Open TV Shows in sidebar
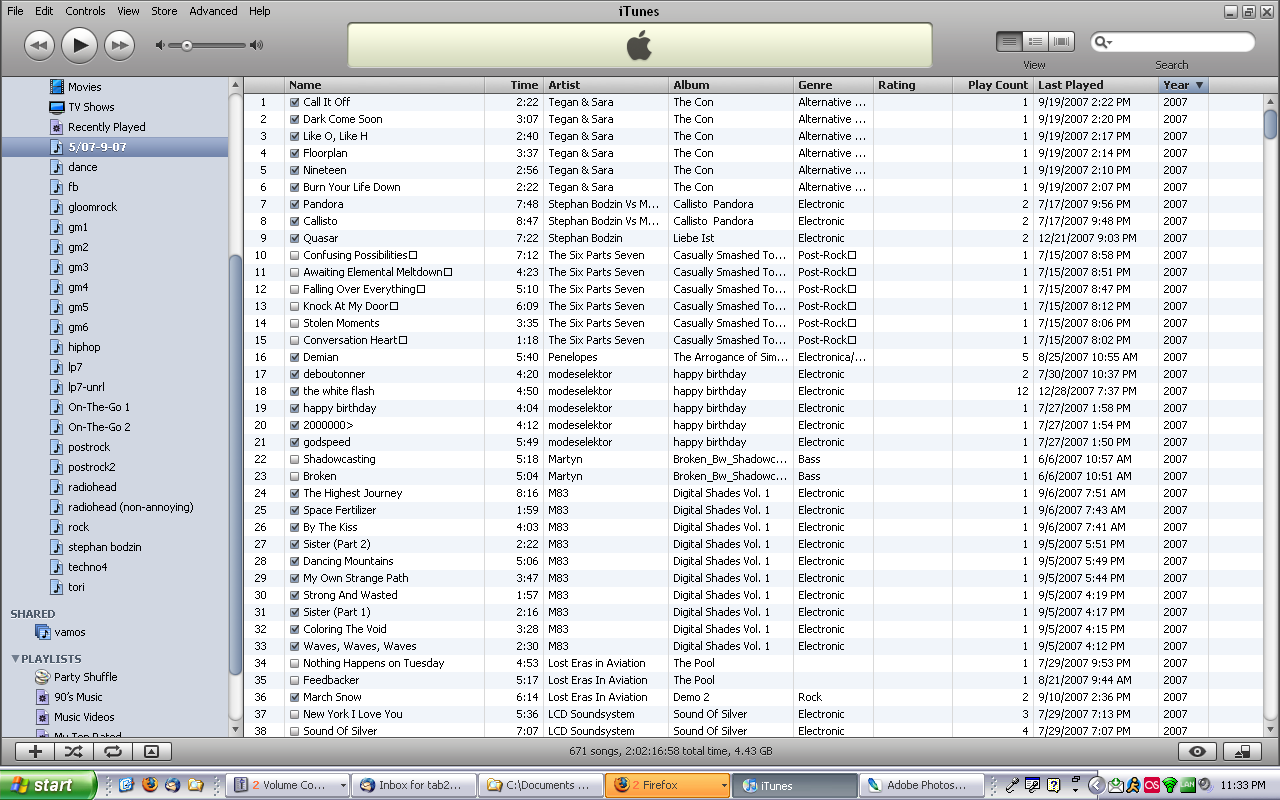 tap(90, 107)
